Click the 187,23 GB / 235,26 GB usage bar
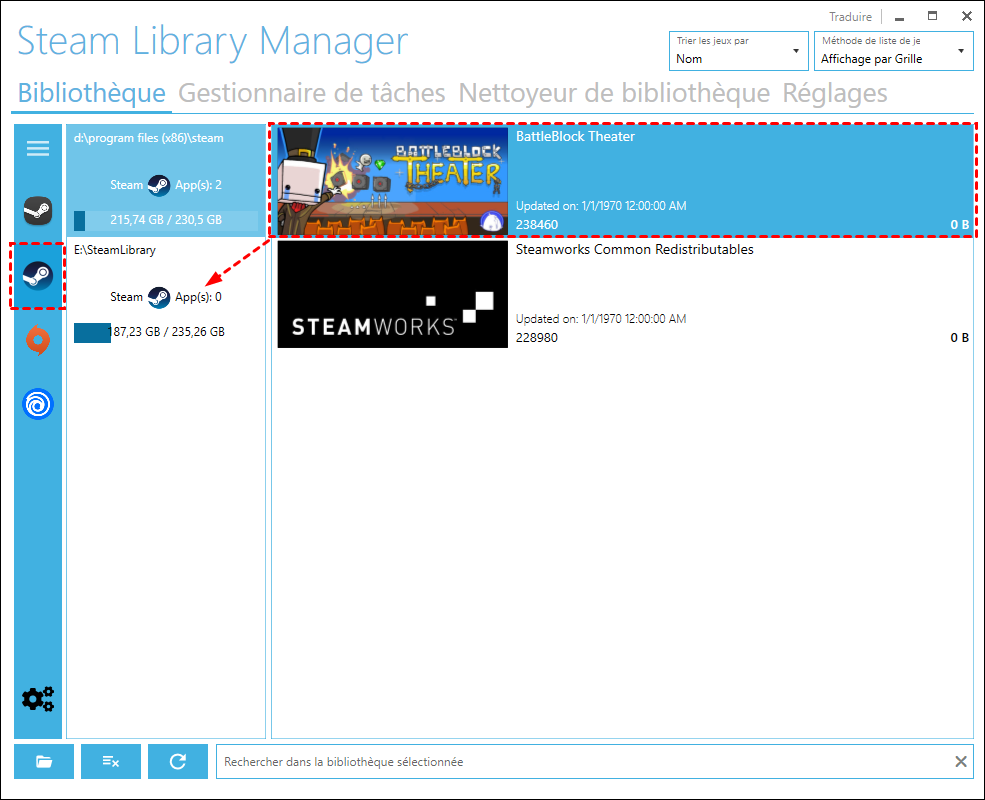Viewport: 985px width, 800px height. [166, 332]
